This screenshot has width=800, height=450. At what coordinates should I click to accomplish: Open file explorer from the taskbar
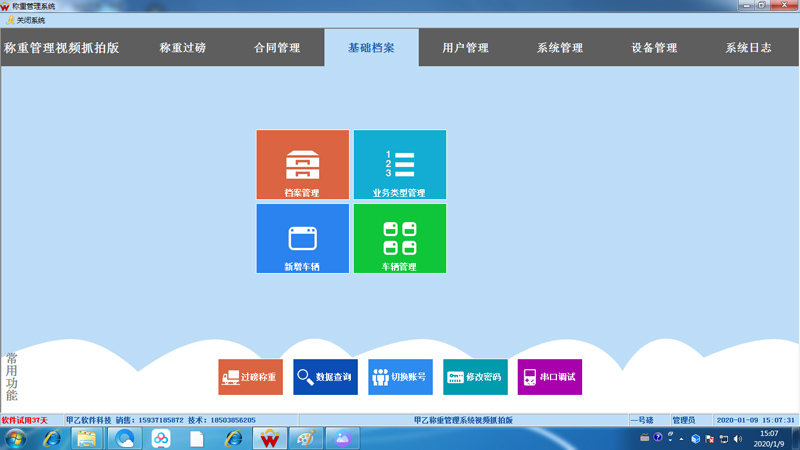(x=87, y=438)
